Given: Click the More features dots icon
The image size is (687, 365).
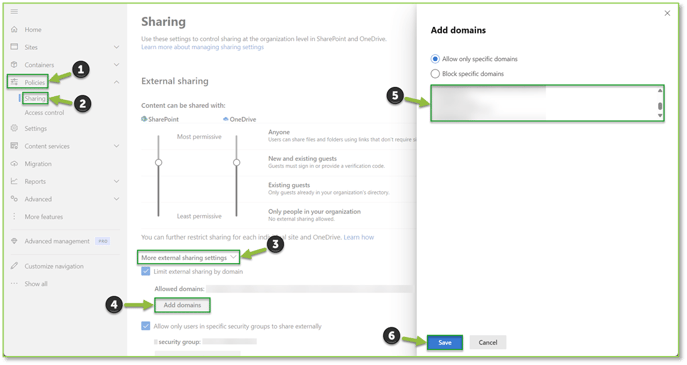Looking at the screenshot, I should (14, 216).
